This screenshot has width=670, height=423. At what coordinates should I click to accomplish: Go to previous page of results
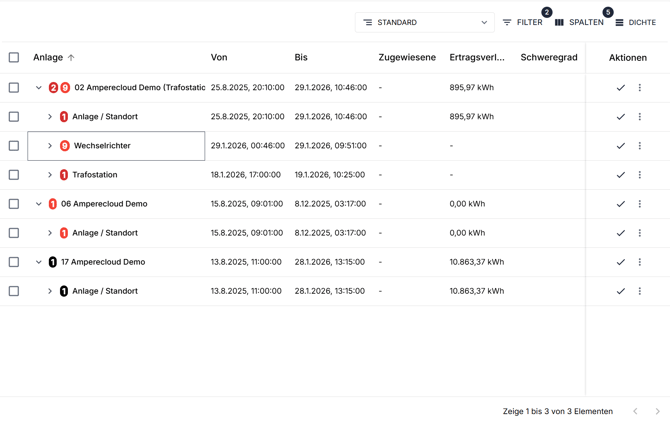click(x=635, y=411)
